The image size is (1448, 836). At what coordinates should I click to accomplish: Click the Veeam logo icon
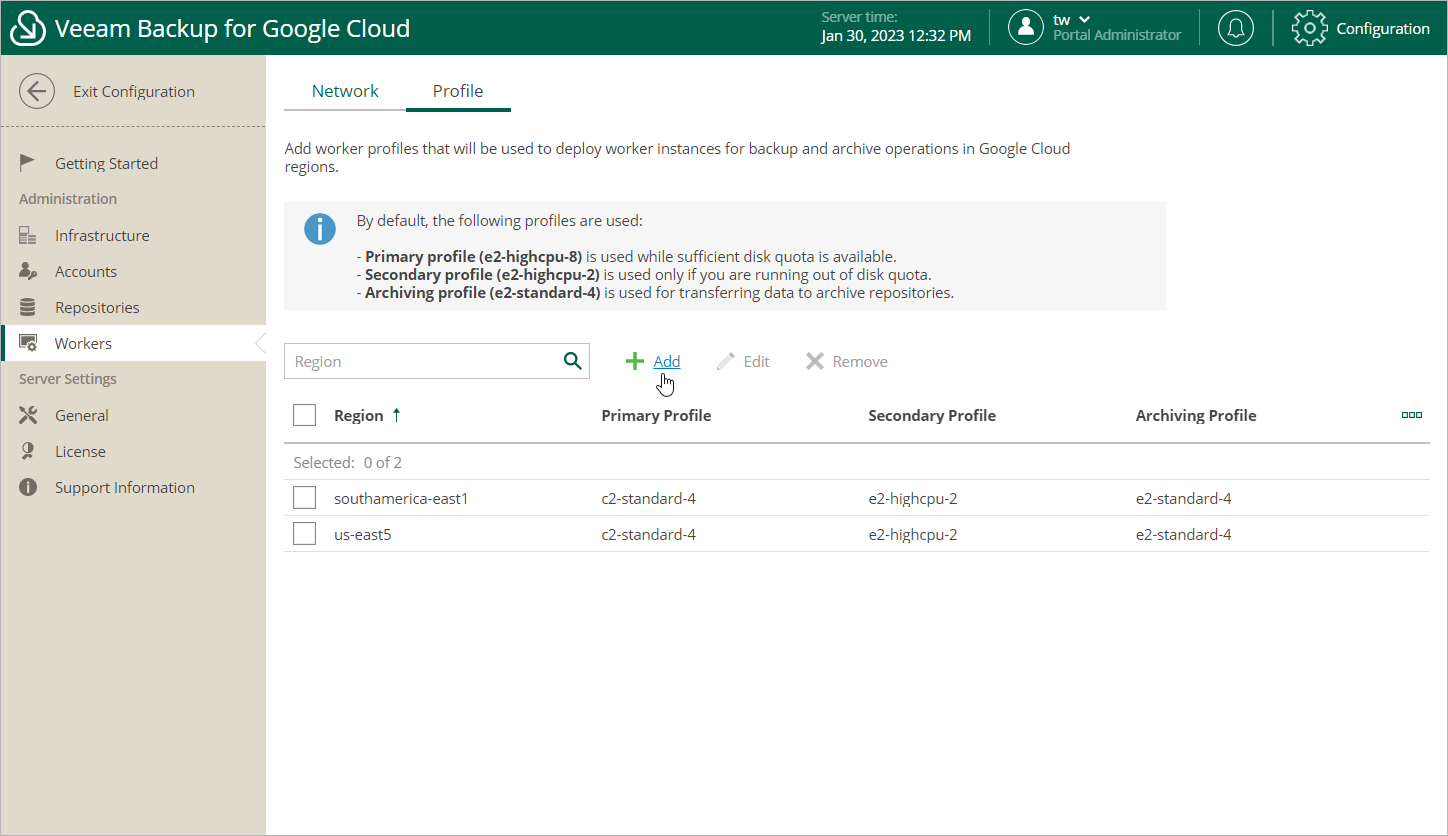[28, 28]
